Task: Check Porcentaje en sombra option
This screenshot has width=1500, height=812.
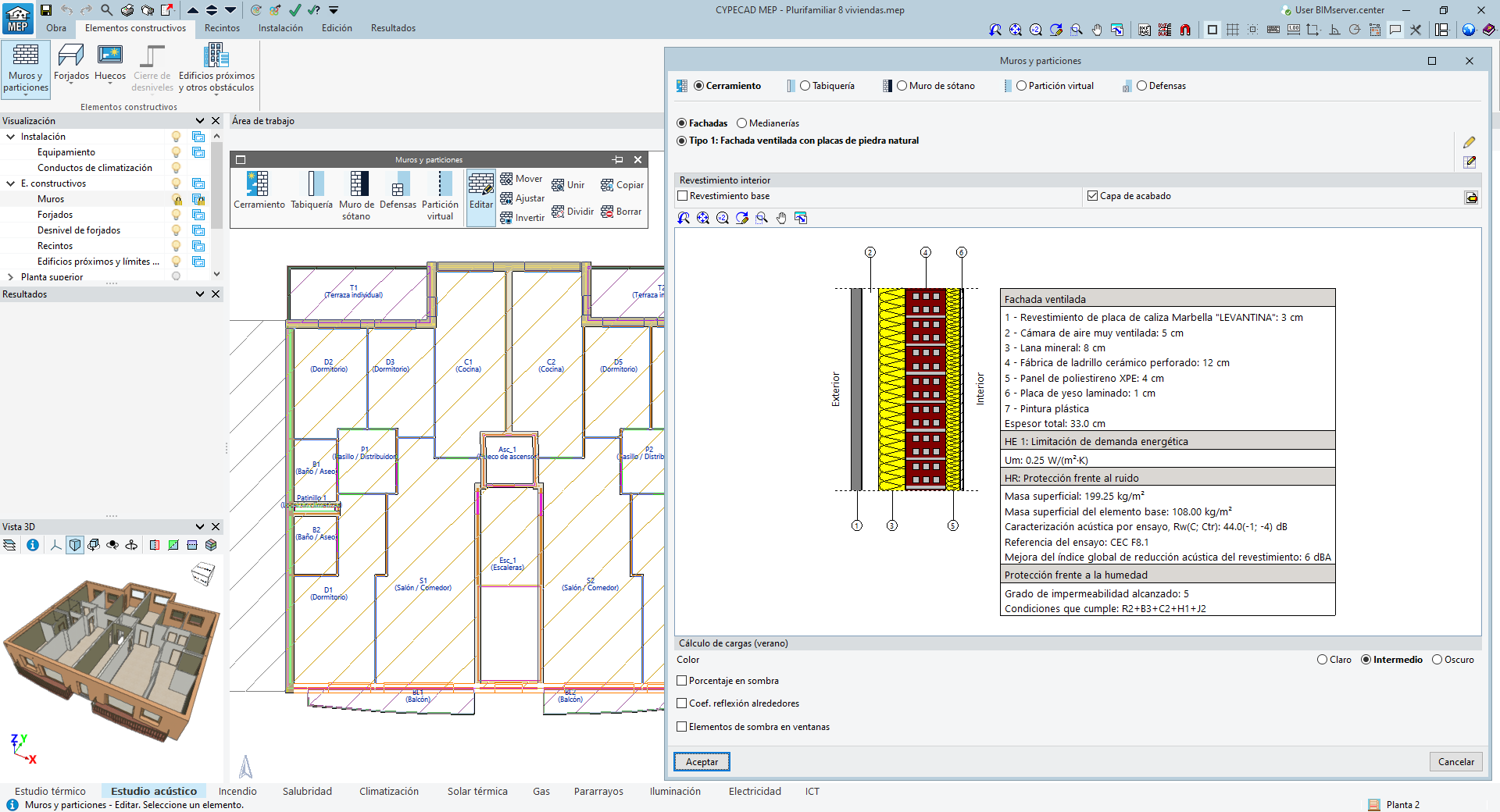Action: [x=682, y=681]
